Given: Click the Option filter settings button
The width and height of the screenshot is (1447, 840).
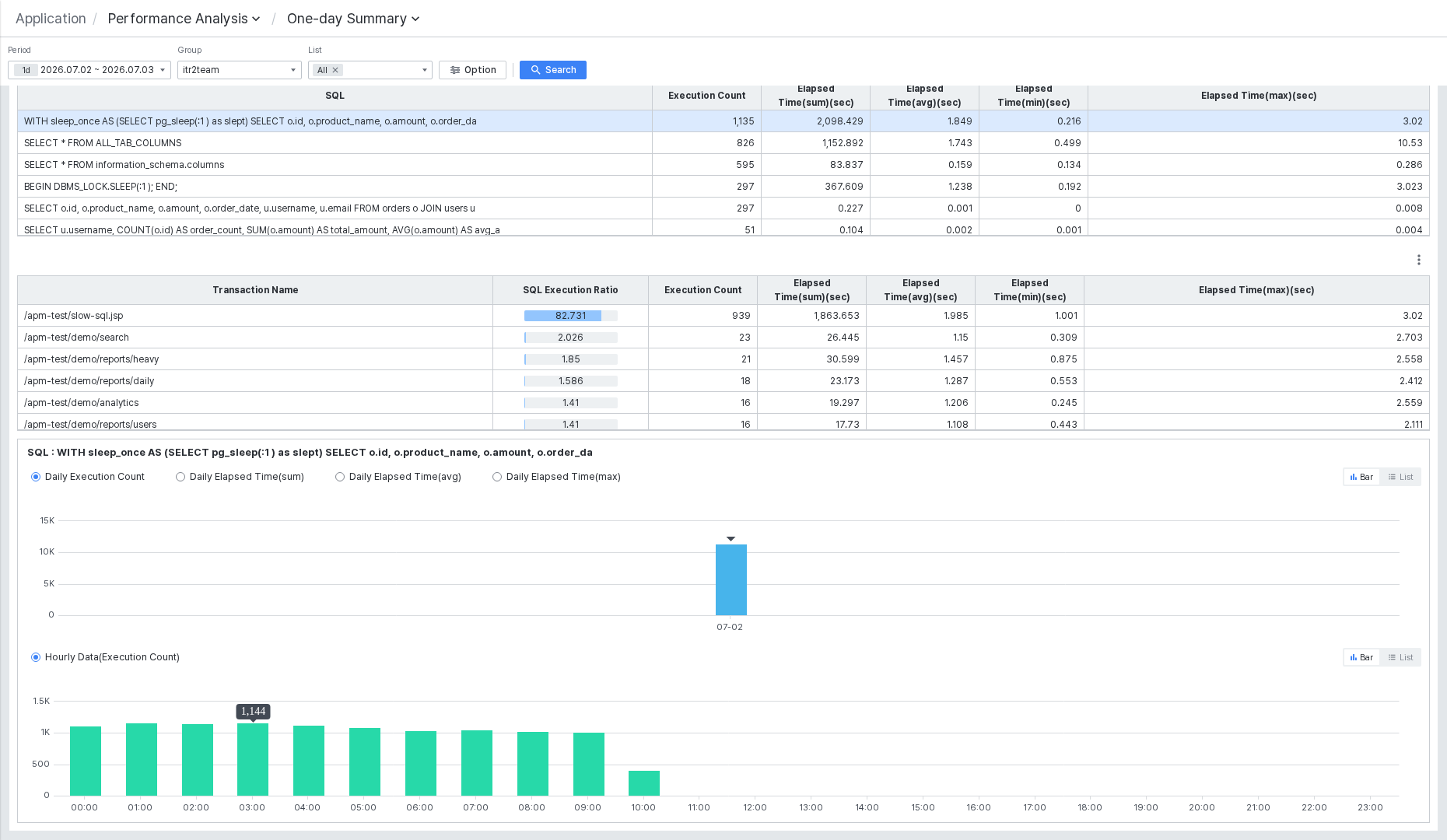Looking at the screenshot, I should tap(473, 70).
